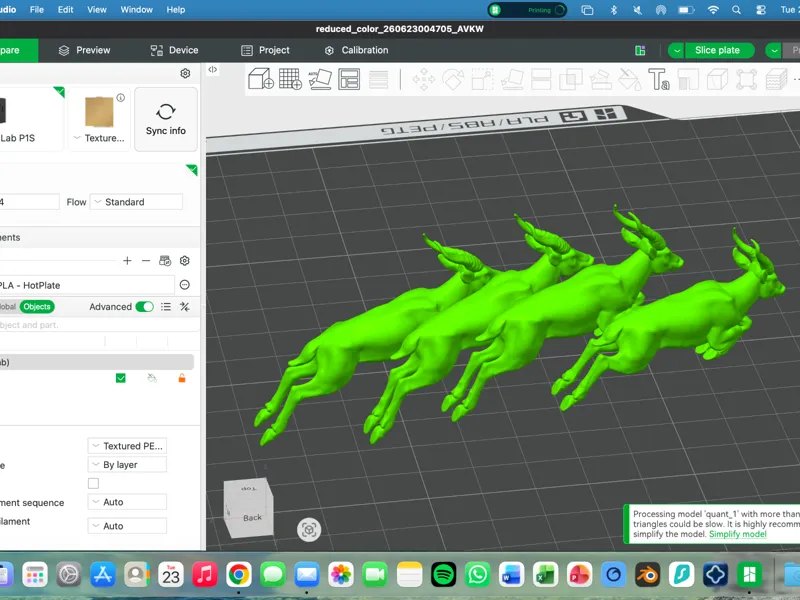Click the PLA - HotPlate filament field
Image resolution: width=800 pixels, height=600 pixels.
point(87,285)
